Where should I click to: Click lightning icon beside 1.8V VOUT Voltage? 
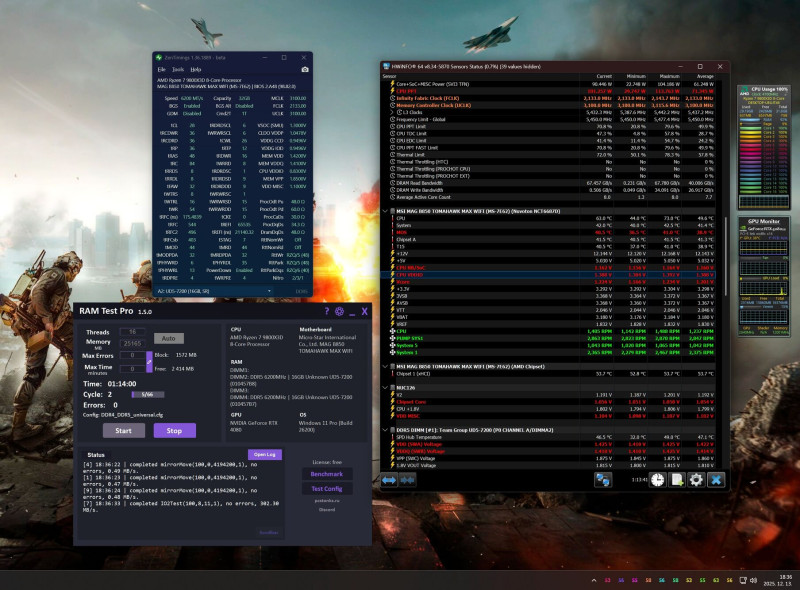392,465
